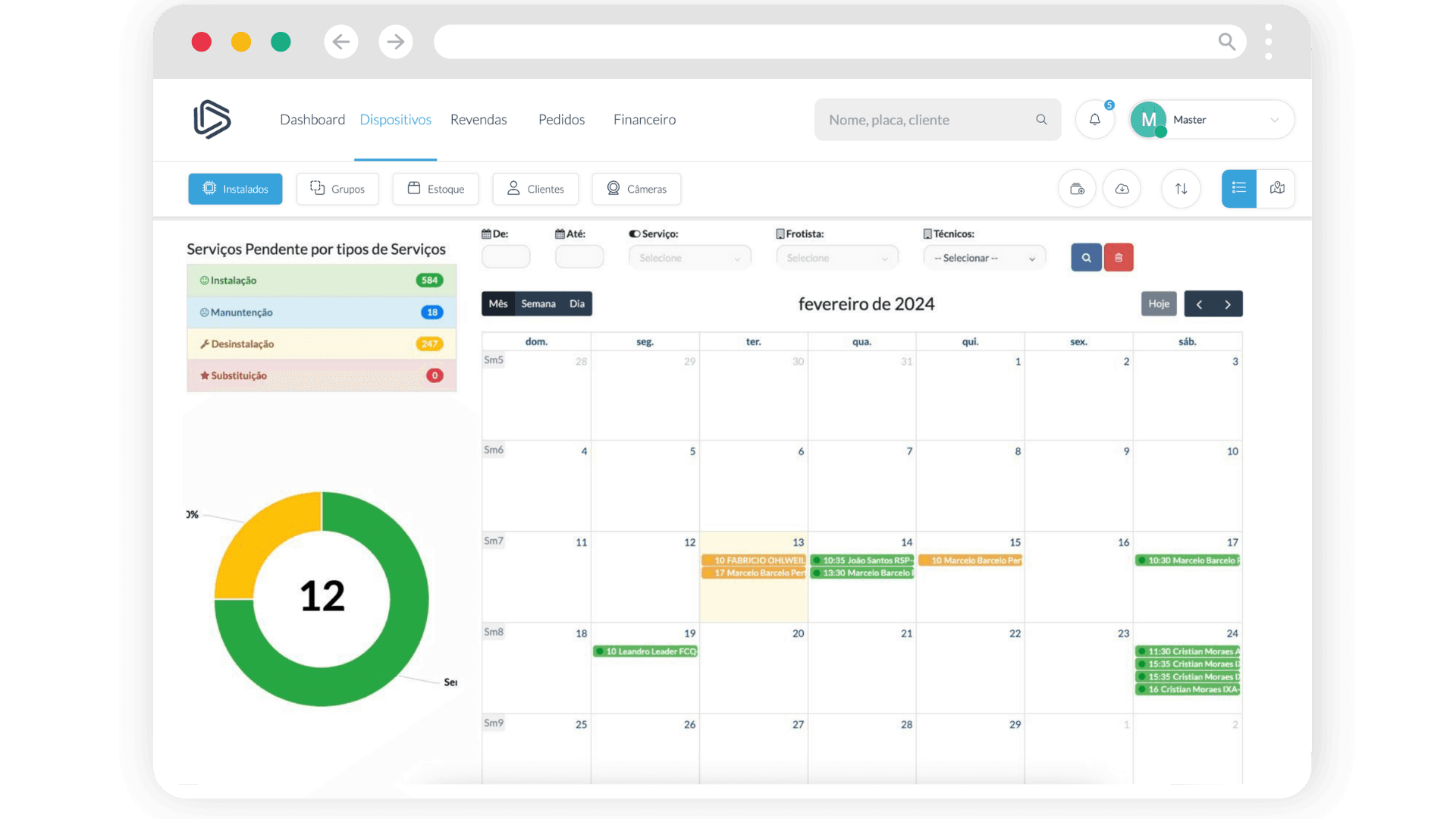Image resolution: width=1456 pixels, height=819 pixels.
Task: Open the Financeiro menu
Action: click(645, 120)
